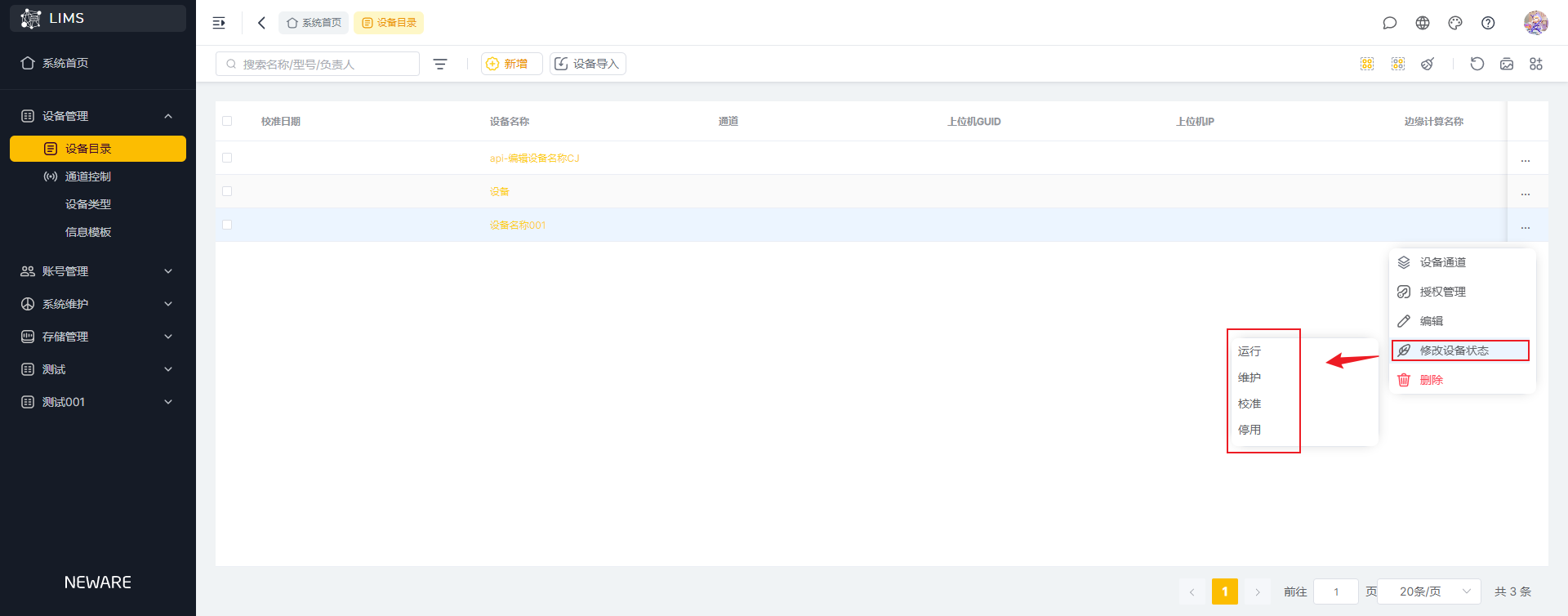Image resolution: width=1568 pixels, height=616 pixels.
Task: Open the theme palette icon
Action: (x=1455, y=23)
